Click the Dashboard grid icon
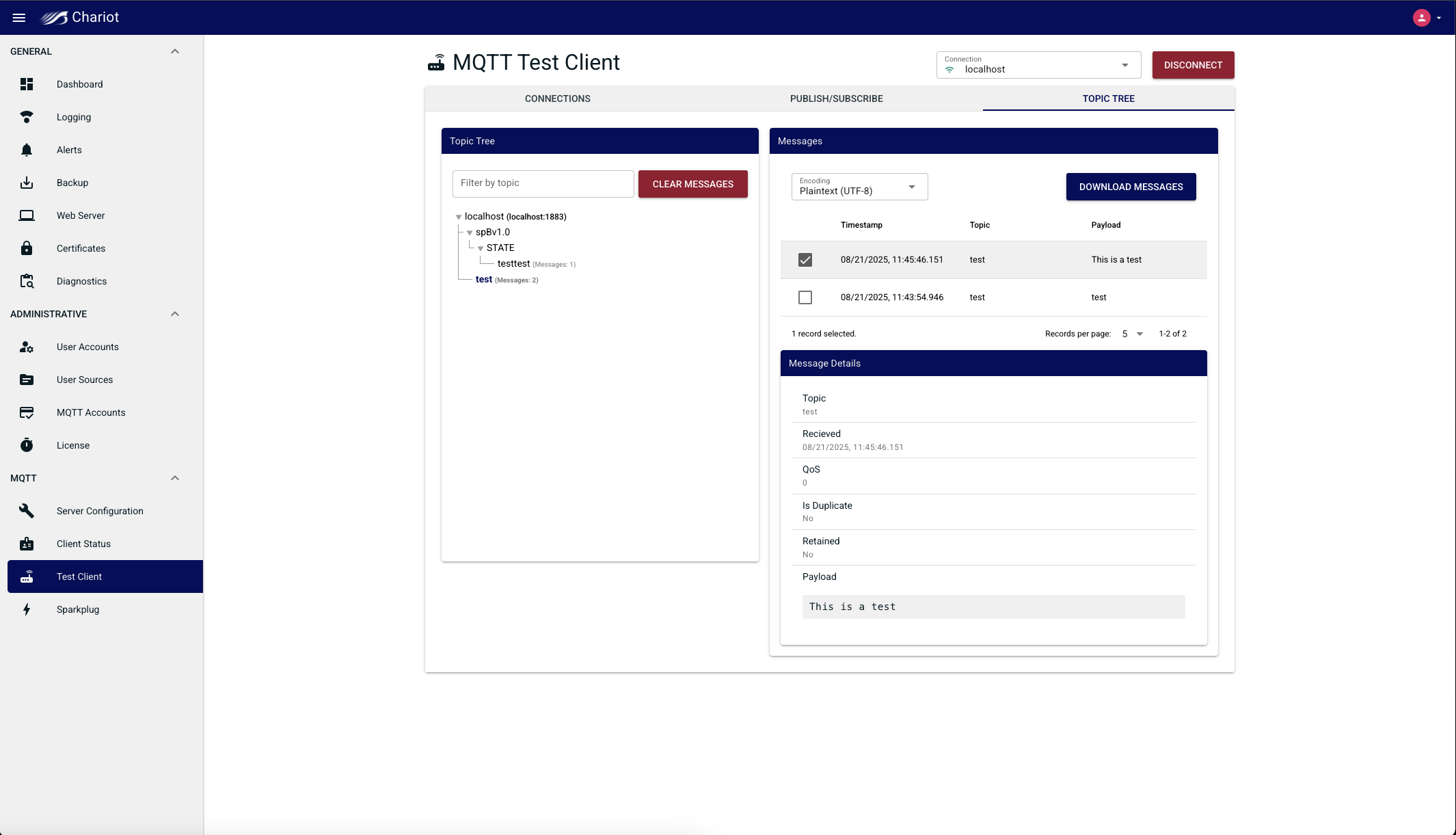The width and height of the screenshot is (1456, 835). [x=27, y=84]
